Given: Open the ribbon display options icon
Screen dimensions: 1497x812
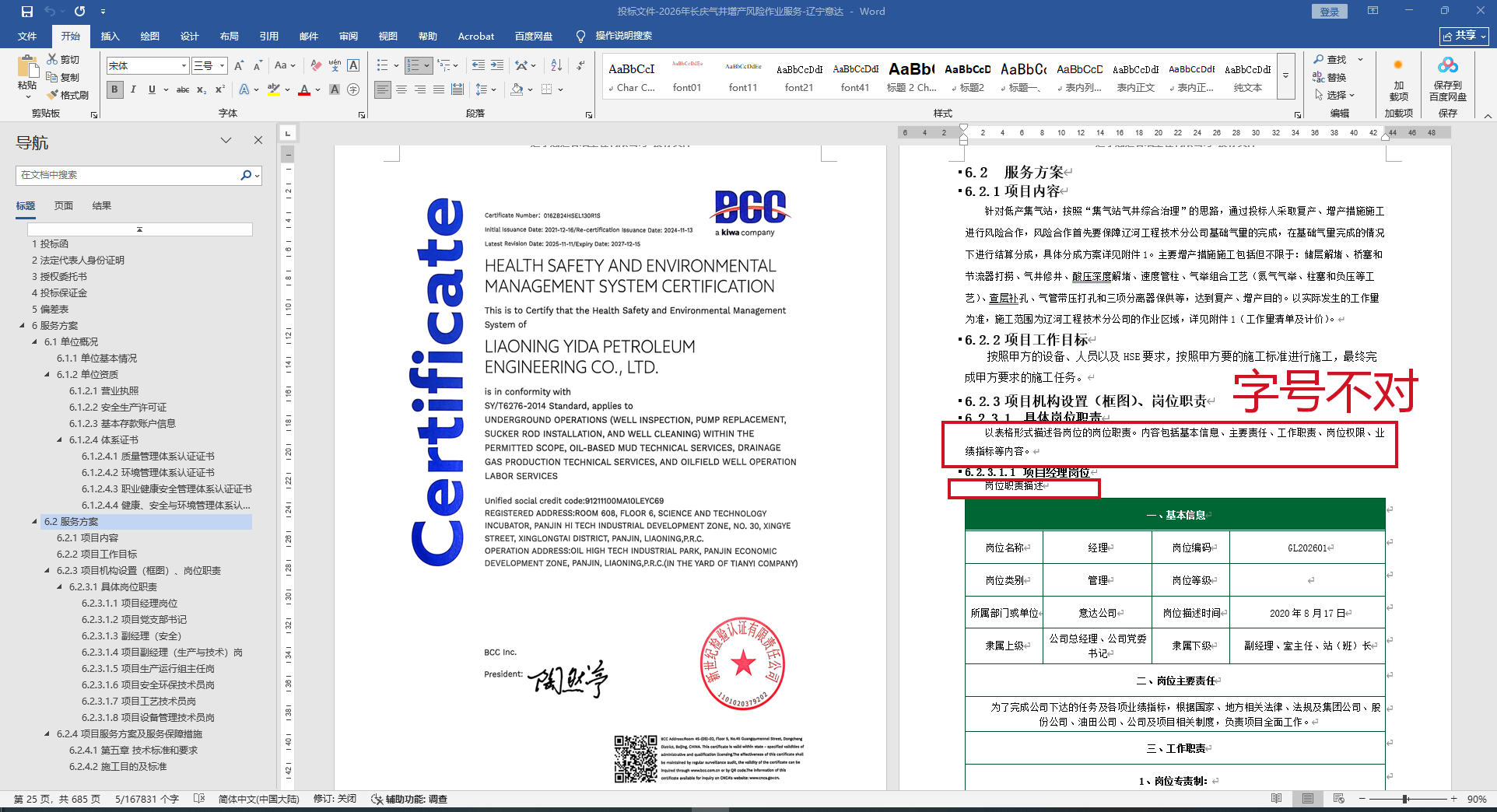Looking at the screenshot, I should point(1373,11).
